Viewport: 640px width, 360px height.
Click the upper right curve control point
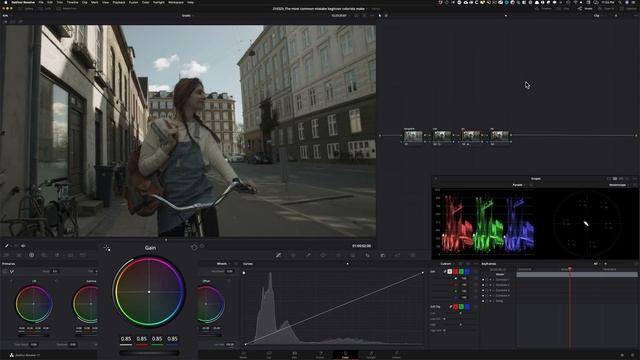click(x=423, y=273)
